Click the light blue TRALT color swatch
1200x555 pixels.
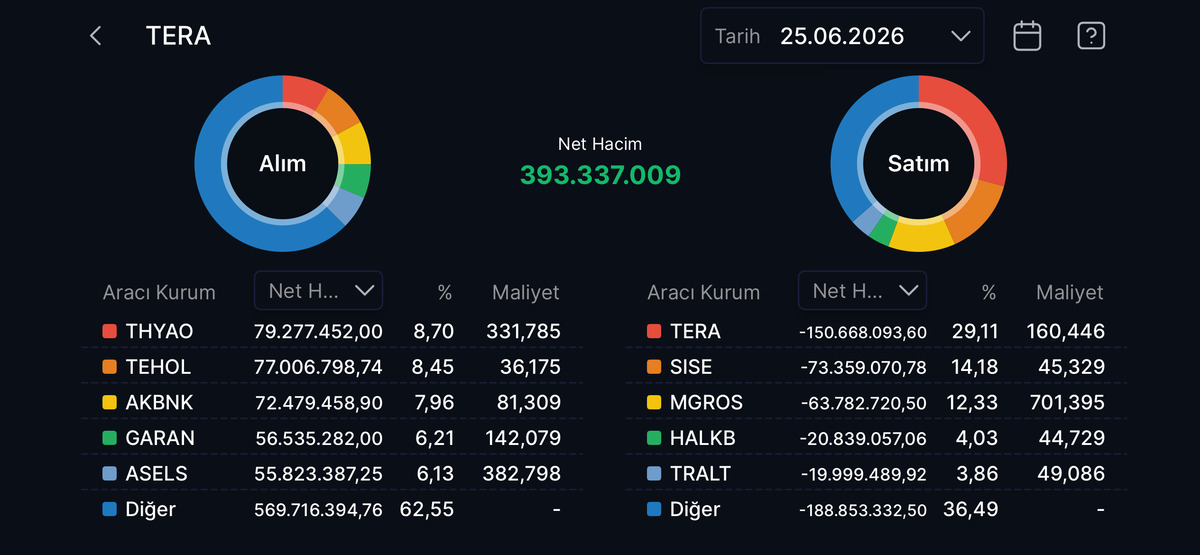coord(654,474)
